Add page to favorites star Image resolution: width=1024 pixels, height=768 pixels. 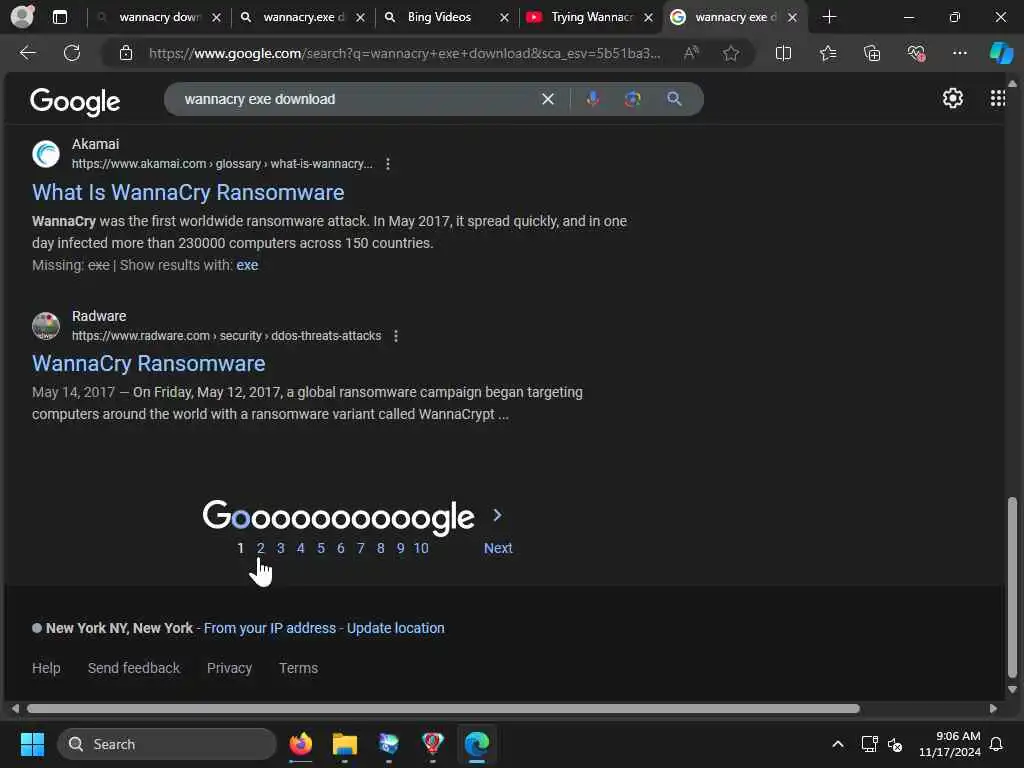[x=731, y=54]
